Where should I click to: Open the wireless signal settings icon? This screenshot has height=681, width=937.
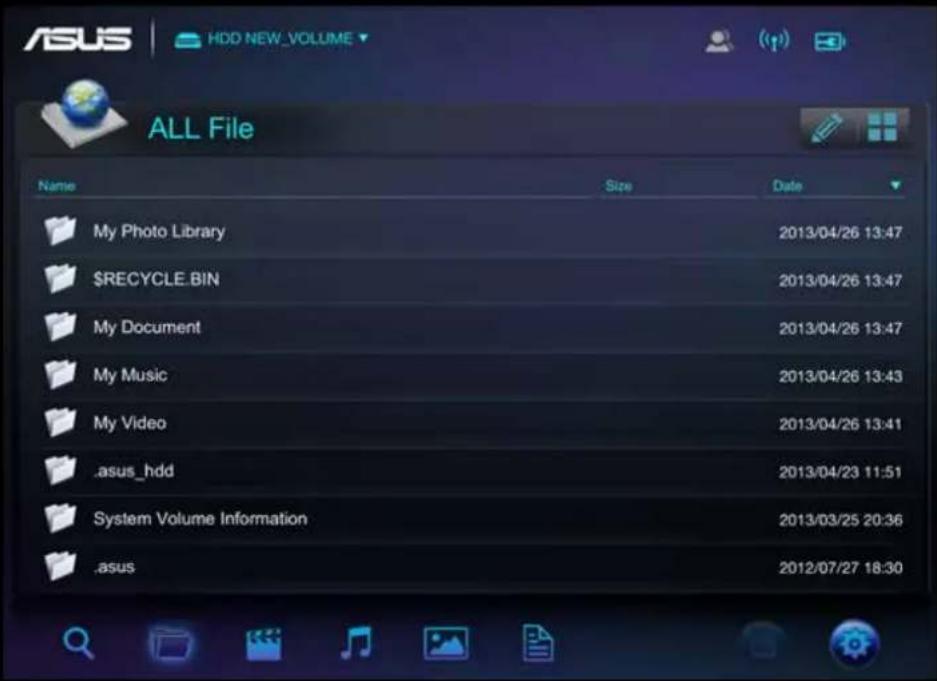click(774, 41)
